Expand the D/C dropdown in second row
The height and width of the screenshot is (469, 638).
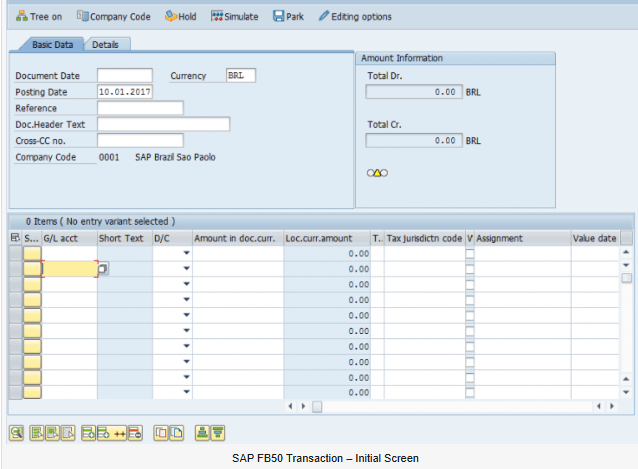186,269
